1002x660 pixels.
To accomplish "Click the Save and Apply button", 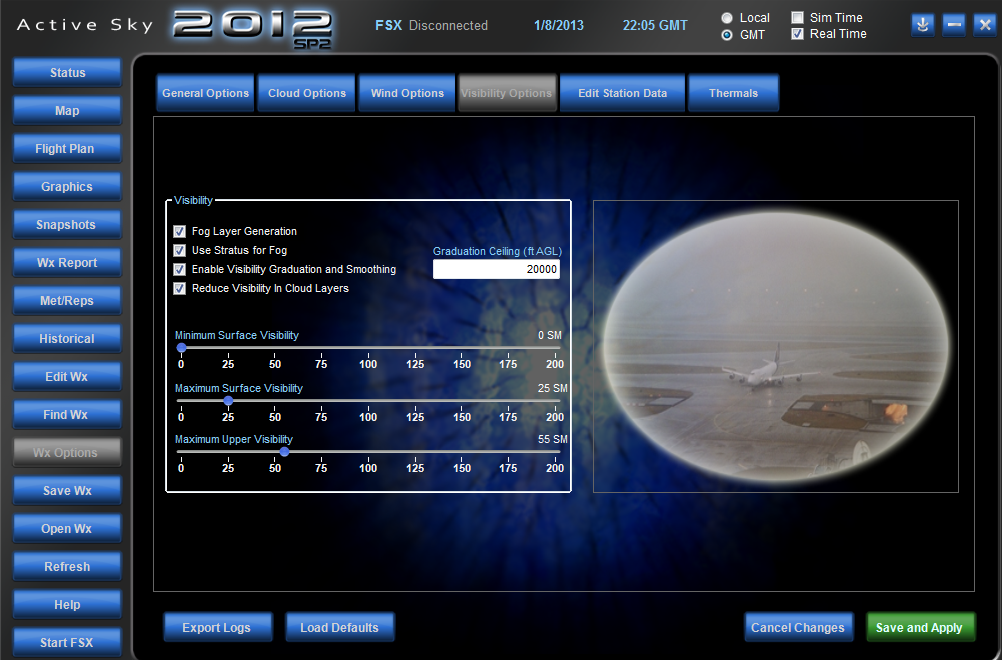I will [920, 627].
